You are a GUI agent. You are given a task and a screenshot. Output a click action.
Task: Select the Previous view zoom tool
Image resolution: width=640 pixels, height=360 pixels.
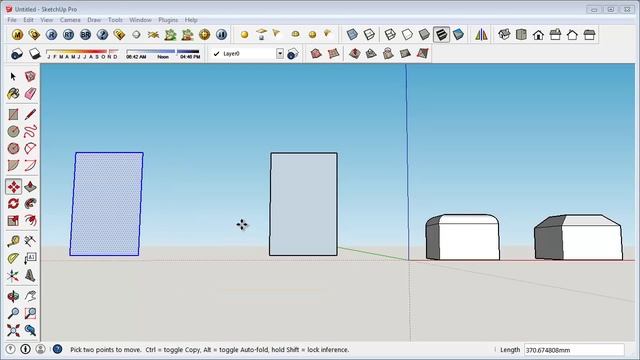point(30,330)
